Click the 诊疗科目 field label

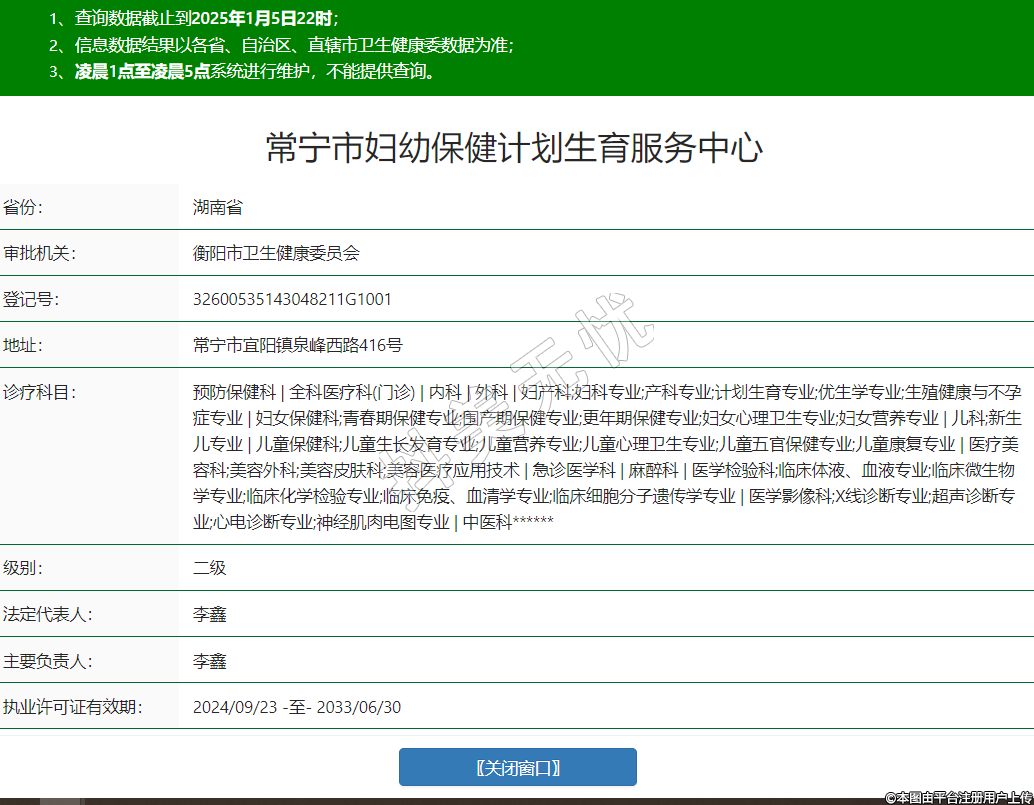40,392
